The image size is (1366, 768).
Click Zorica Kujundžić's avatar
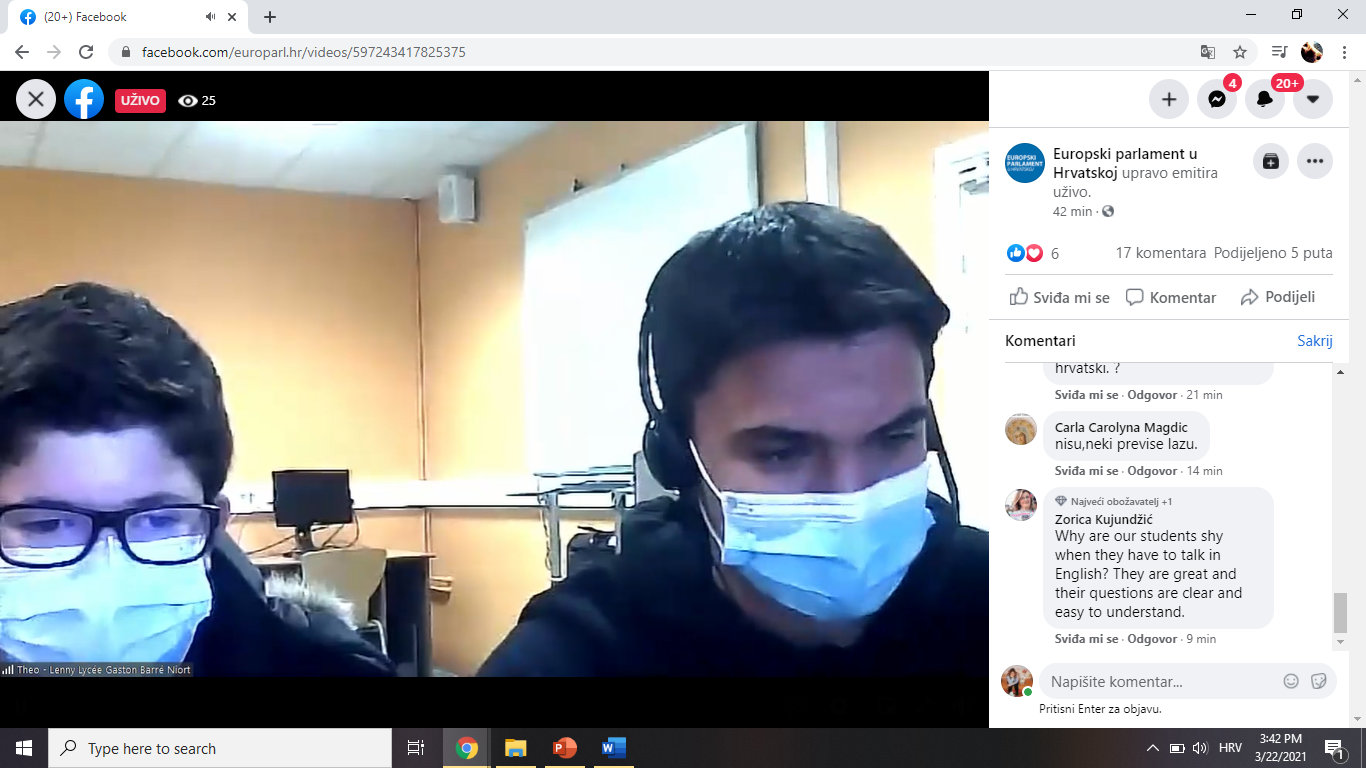coord(1021,505)
